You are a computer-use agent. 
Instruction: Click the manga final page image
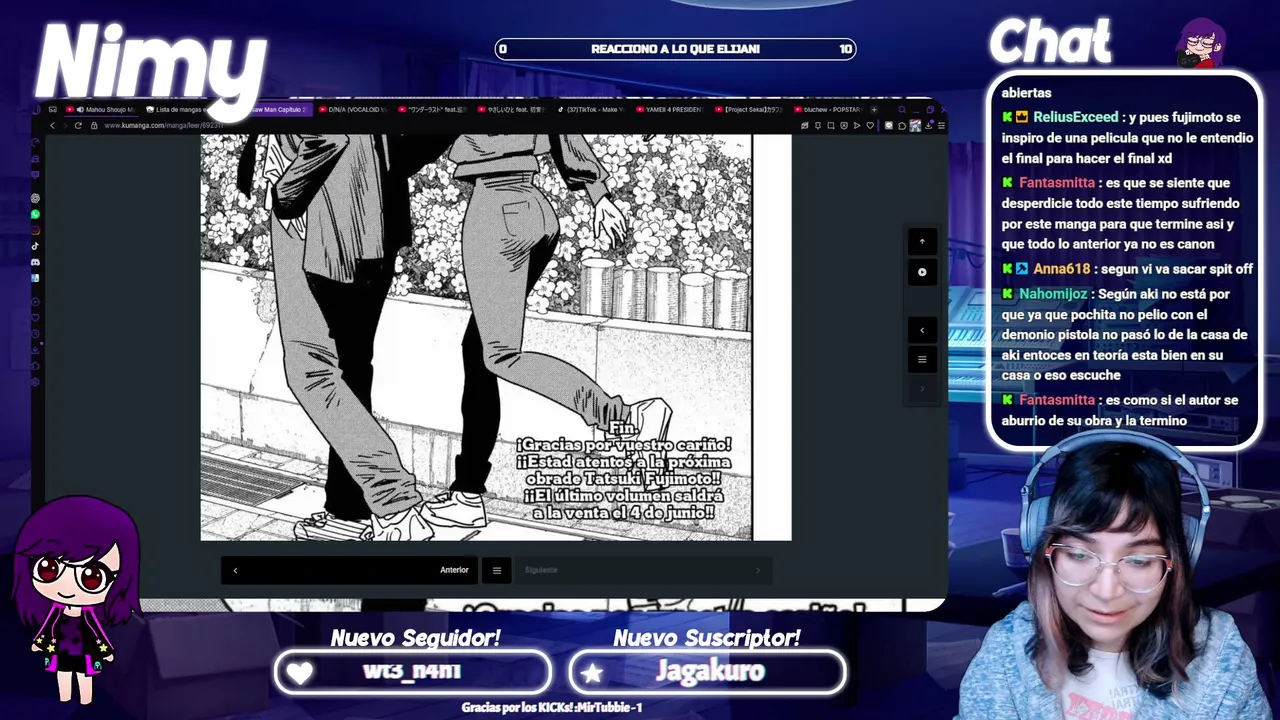coord(496,338)
